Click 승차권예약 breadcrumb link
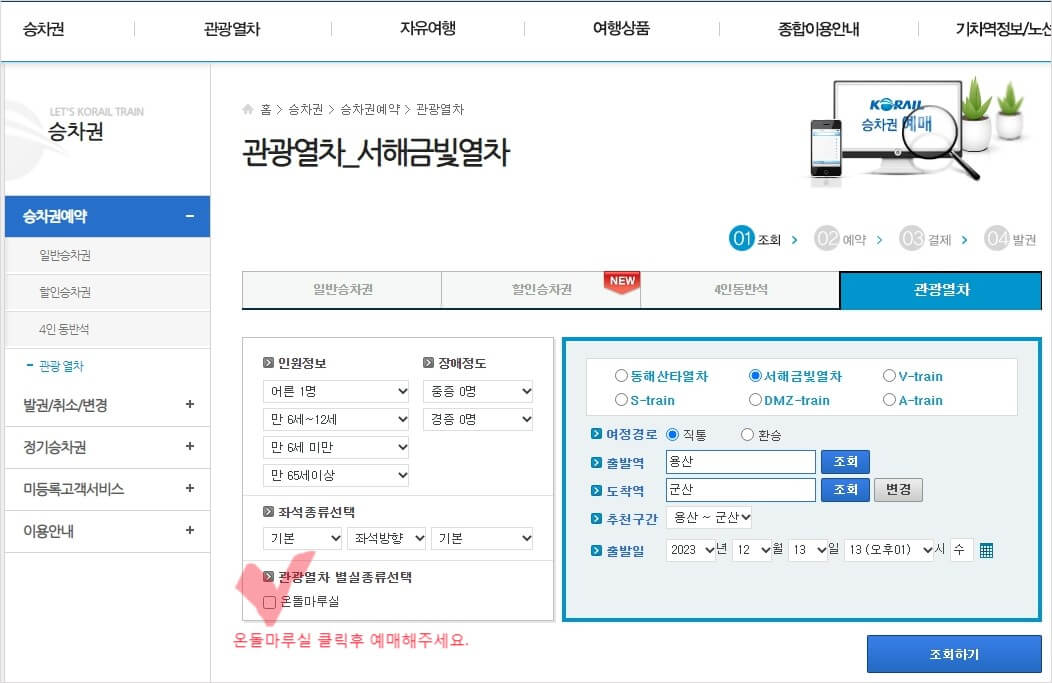This screenshot has height=683, width=1052. [370, 109]
